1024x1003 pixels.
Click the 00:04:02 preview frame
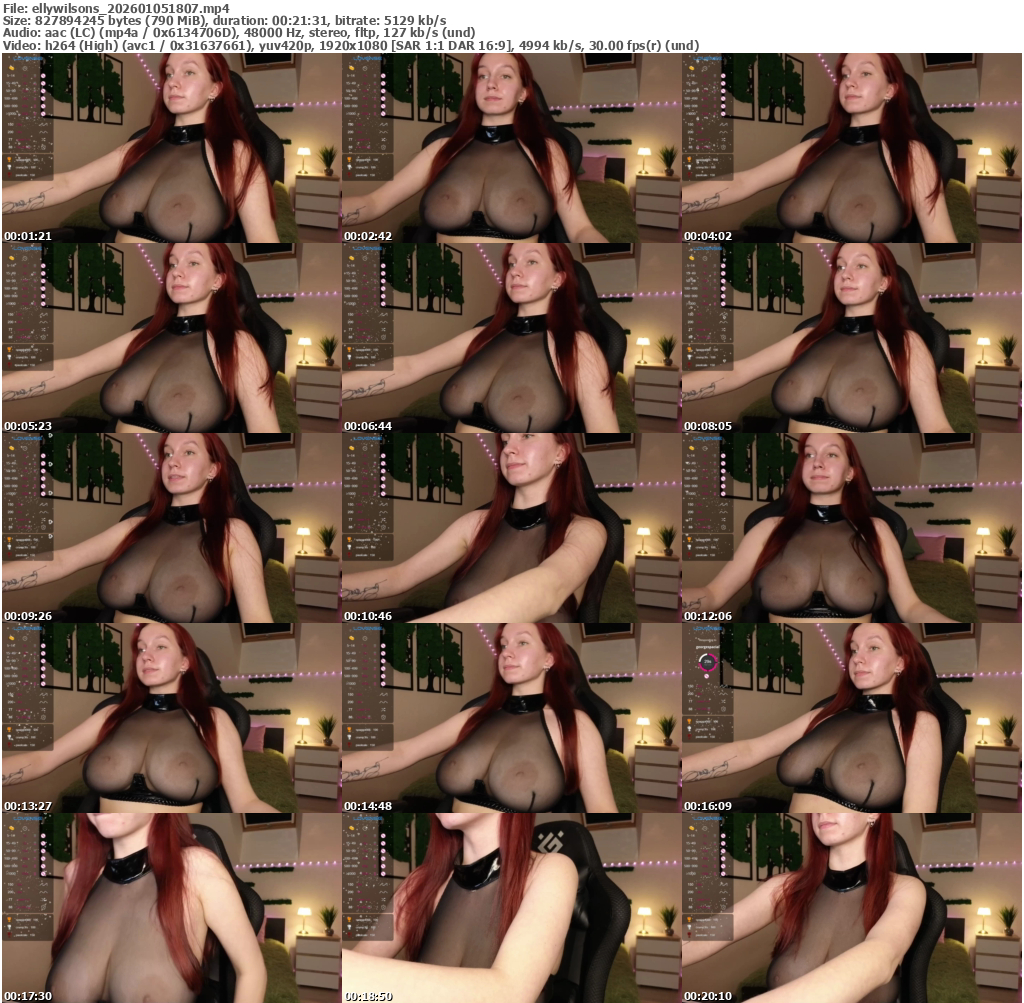pyautogui.click(x=851, y=148)
